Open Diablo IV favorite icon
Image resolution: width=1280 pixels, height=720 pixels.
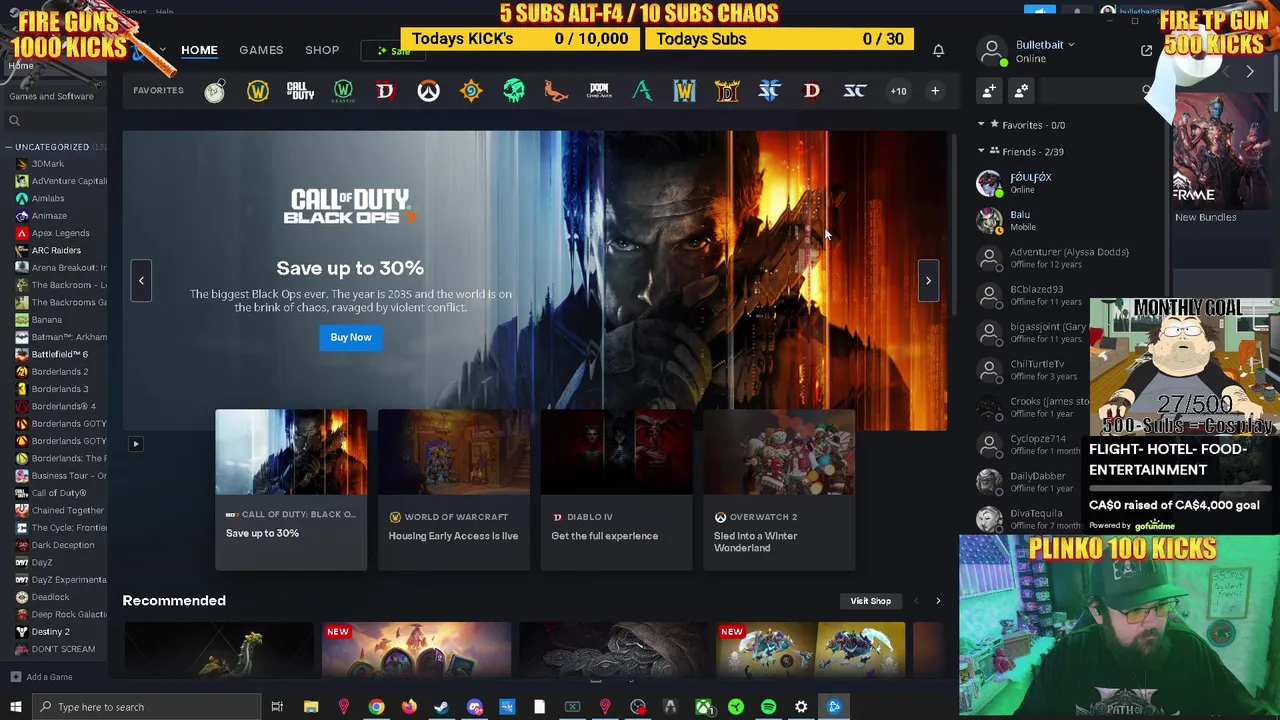point(385,91)
